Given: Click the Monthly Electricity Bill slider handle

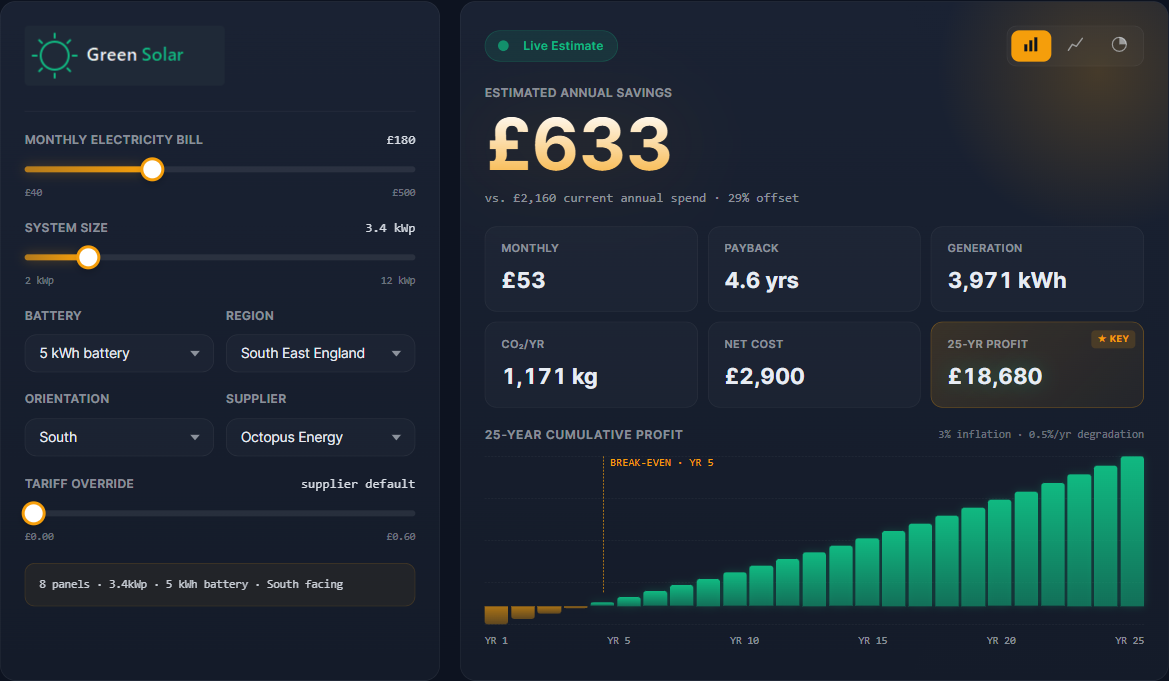Looking at the screenshot, I should [152, 169].
